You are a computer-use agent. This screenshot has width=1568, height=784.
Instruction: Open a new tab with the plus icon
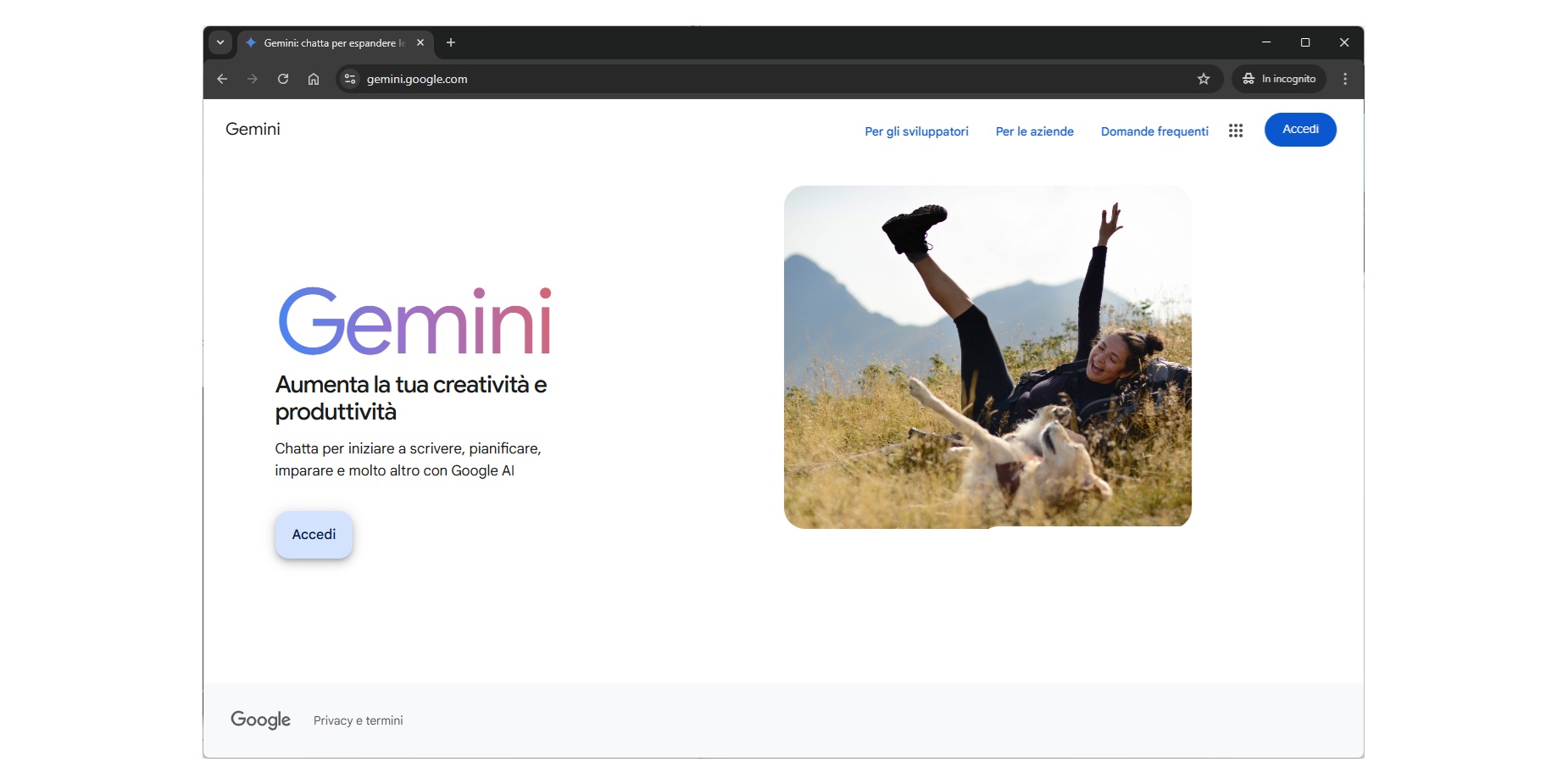tap(451, 42)
